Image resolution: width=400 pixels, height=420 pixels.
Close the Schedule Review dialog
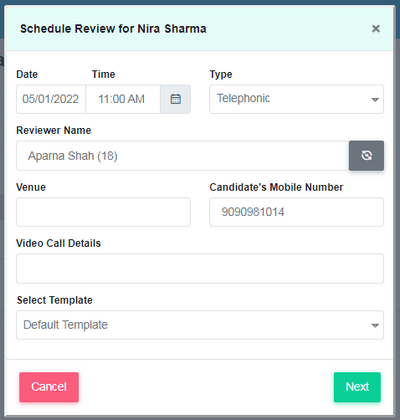(376, 29)
